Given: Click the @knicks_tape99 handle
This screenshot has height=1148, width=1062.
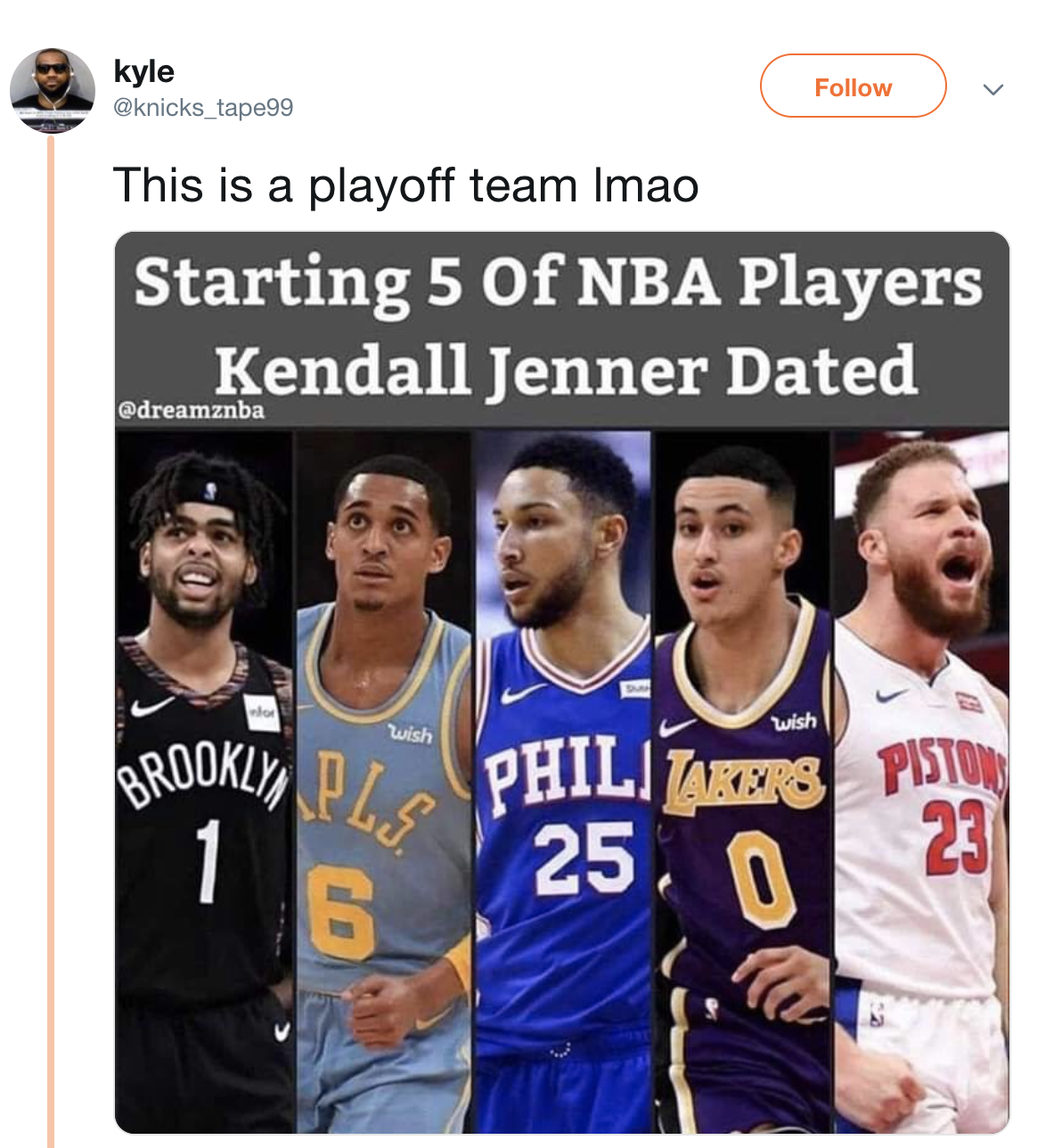Looking at the screenshot, I should [x=203, y=108].
